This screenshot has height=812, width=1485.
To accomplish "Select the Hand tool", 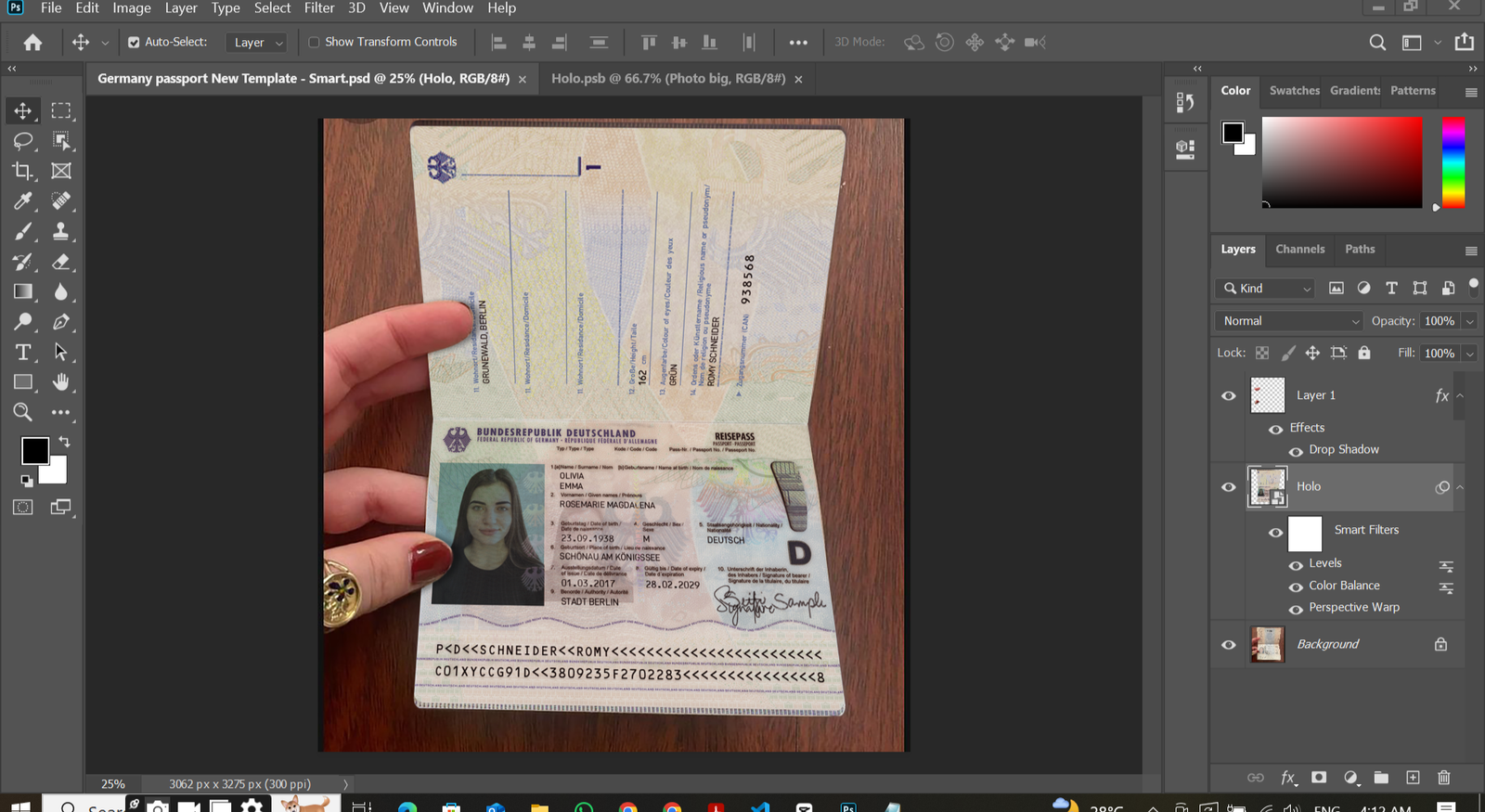I will (x=61, y=381).
